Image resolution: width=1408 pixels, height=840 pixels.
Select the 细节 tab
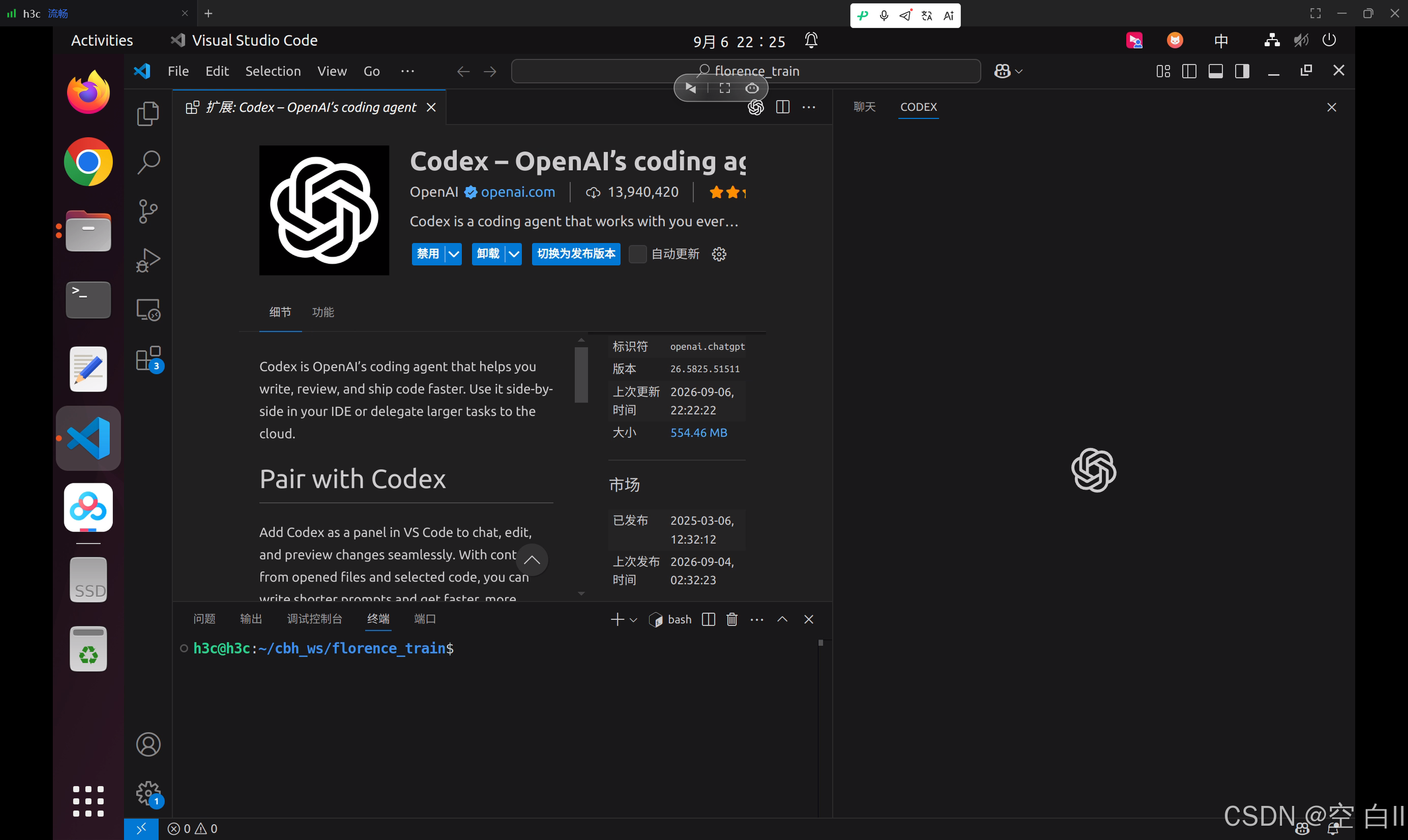(x=280, y=312)
